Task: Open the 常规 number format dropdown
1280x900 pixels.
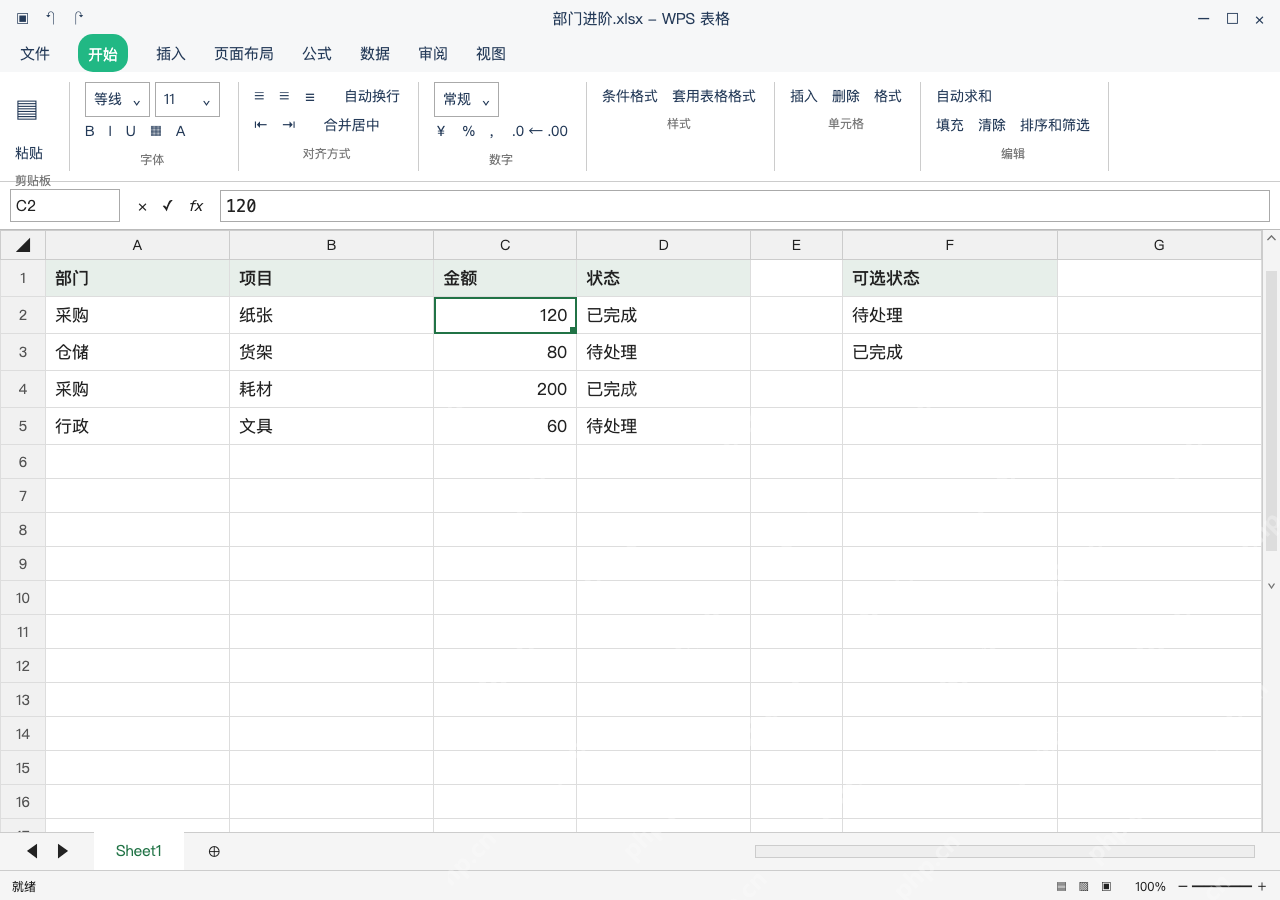Action: (x=466, y=99)
